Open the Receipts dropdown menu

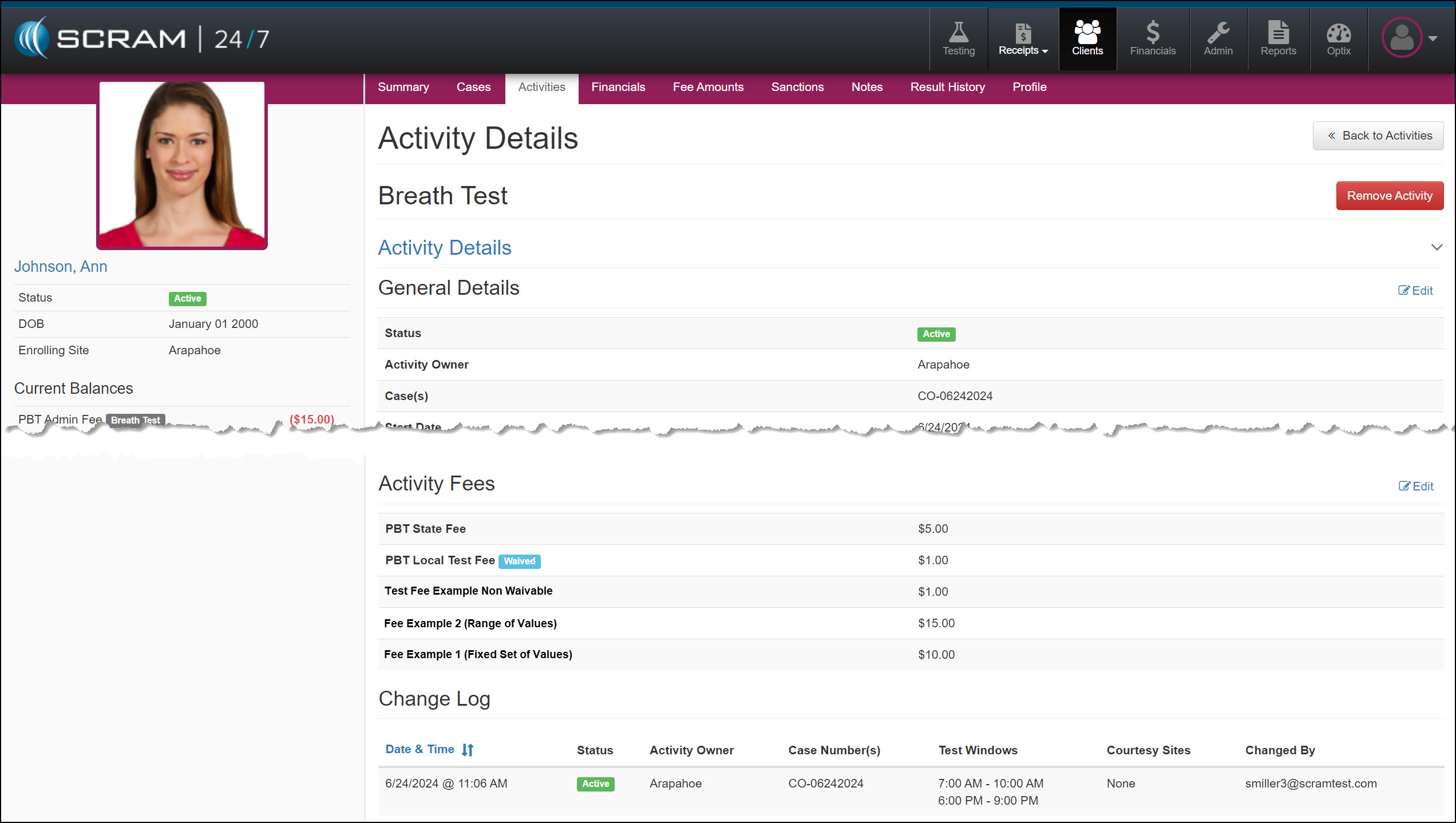coord(1023,39)
